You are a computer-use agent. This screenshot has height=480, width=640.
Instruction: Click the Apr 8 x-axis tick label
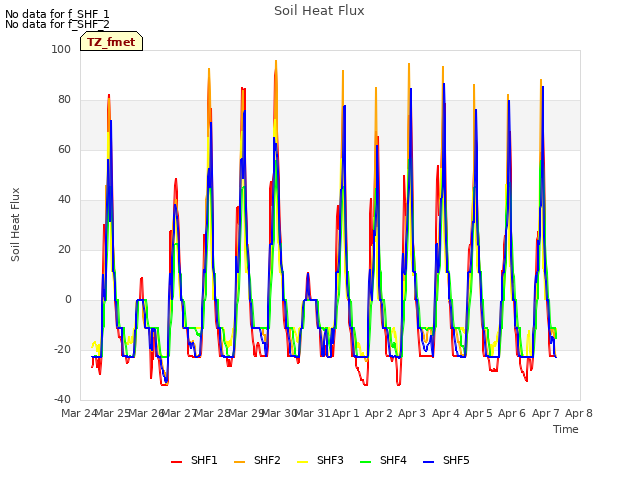point(579,413)
